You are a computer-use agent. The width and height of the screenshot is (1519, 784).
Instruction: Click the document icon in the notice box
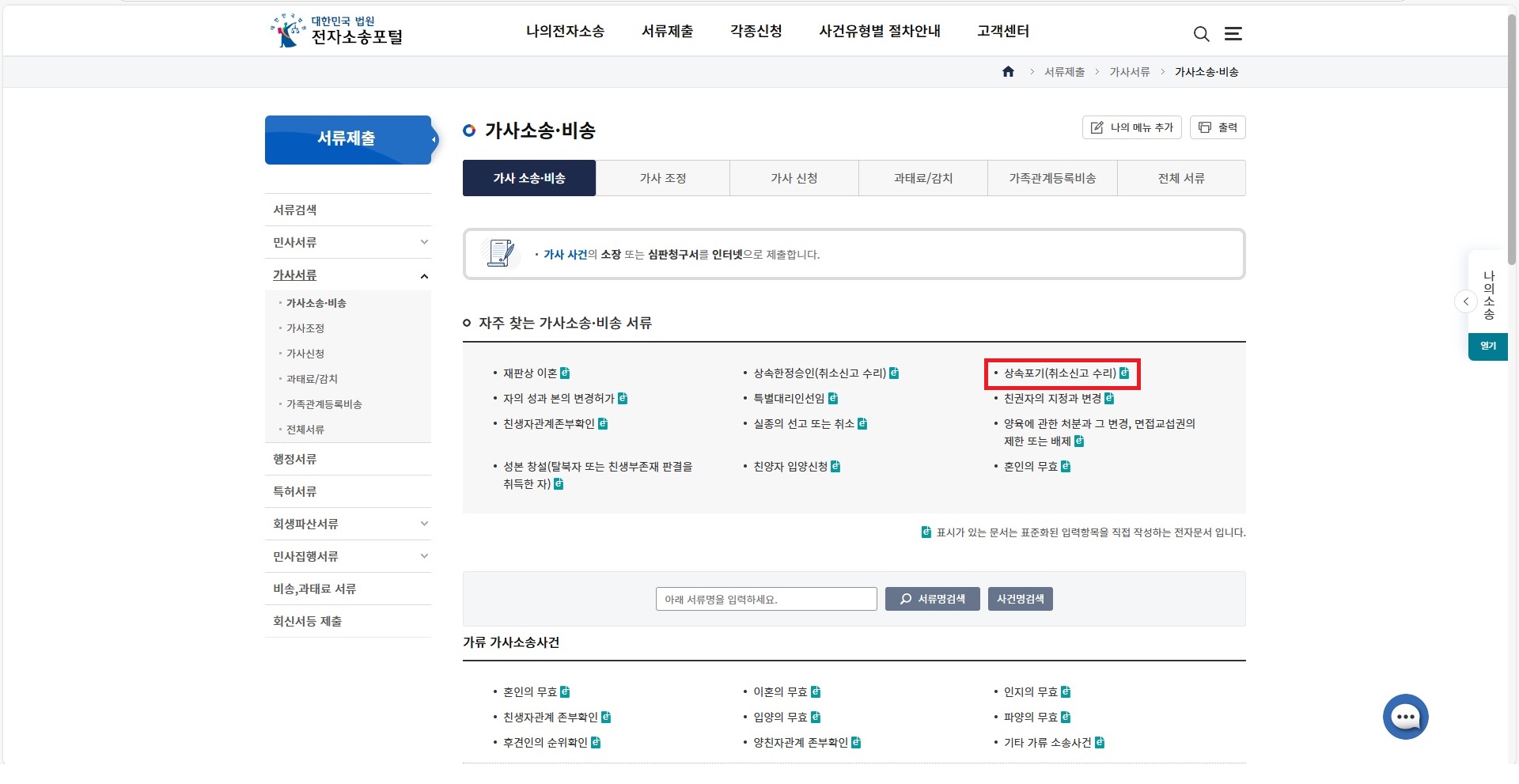[x=499, y=254]
